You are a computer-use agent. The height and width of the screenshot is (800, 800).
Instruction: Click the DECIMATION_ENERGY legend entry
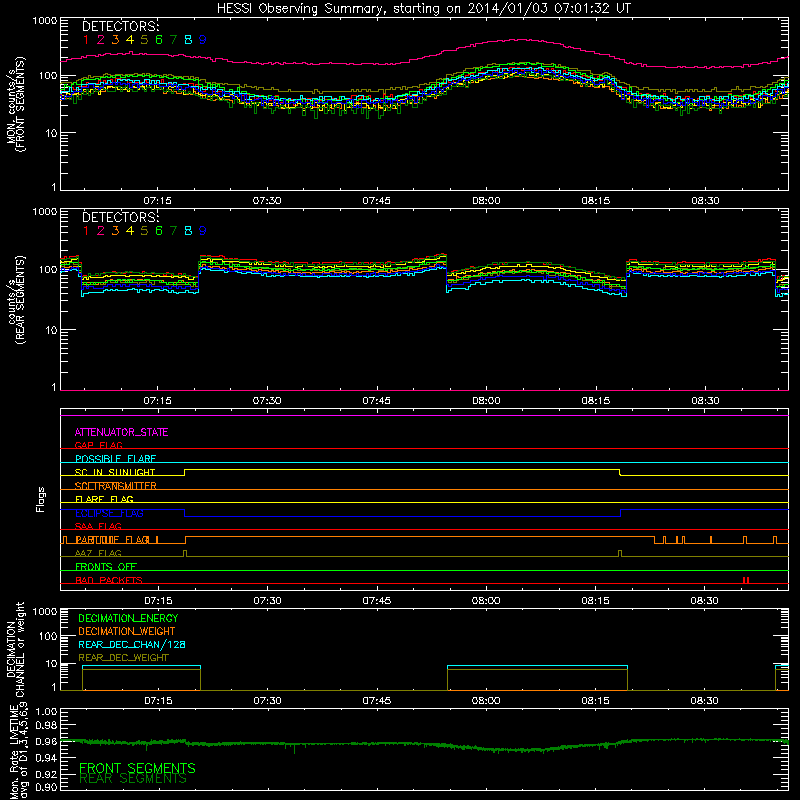(128, 618)
